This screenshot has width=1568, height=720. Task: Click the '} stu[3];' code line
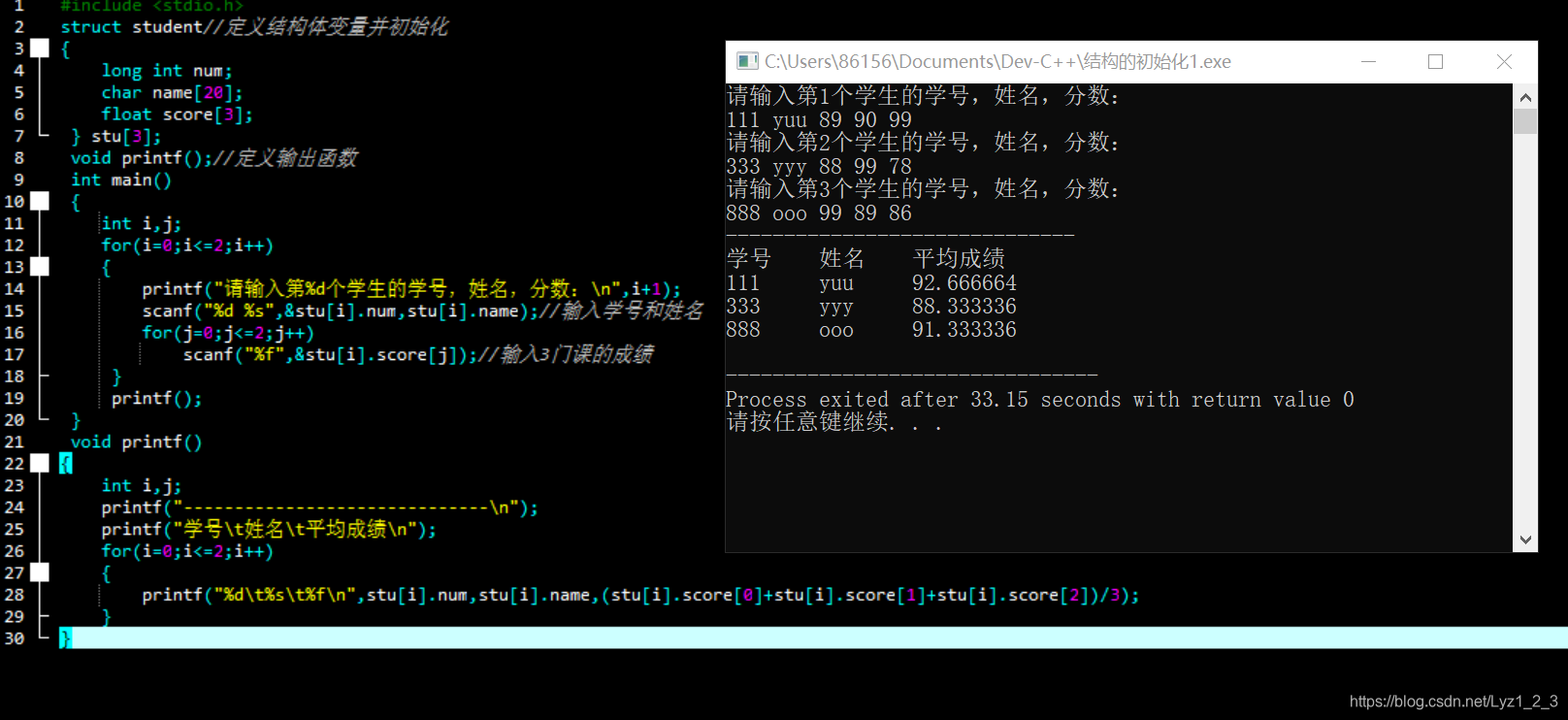[x=115, y=136]
